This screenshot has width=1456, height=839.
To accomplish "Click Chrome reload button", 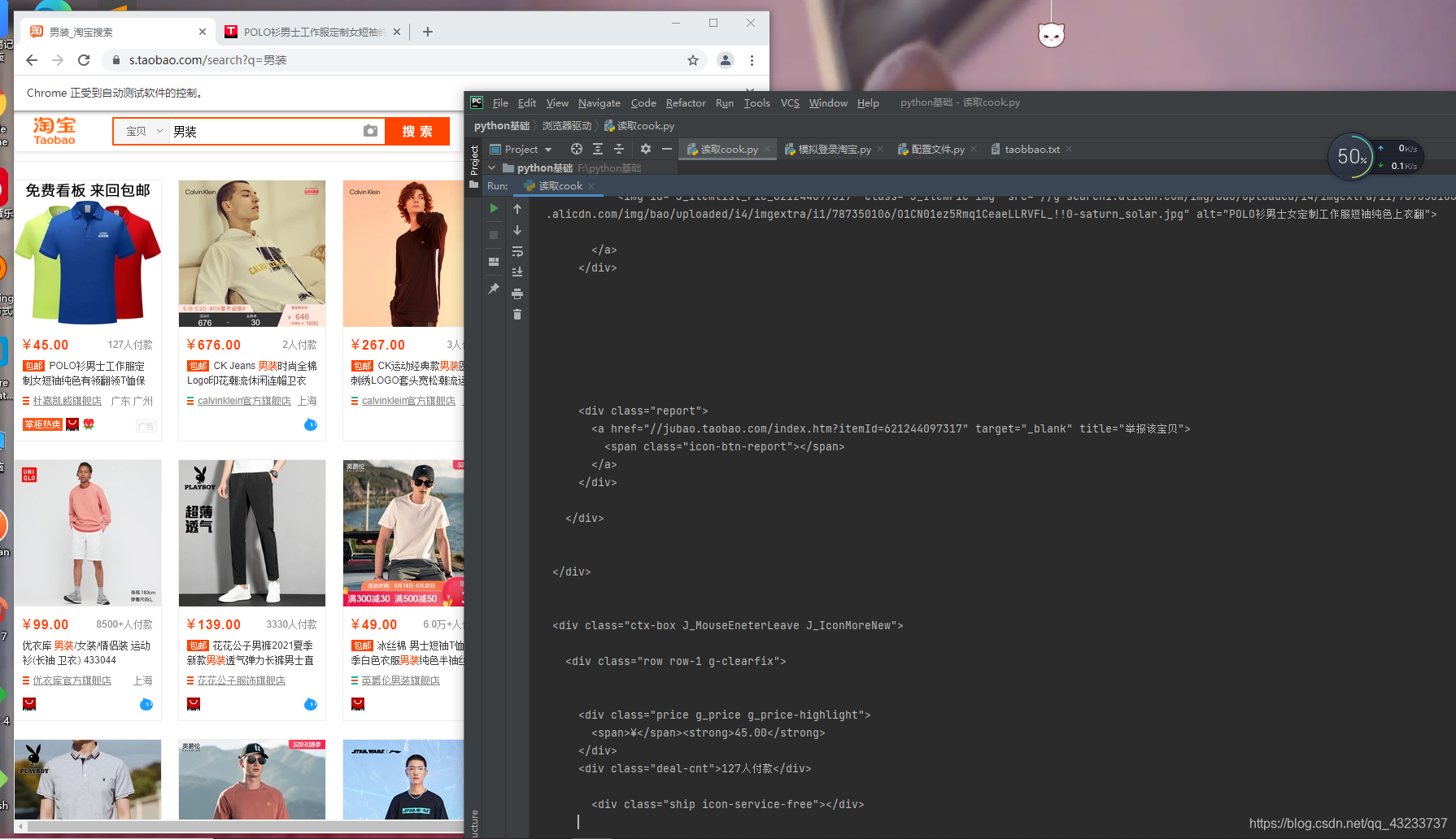I will (x=84, y=60).
